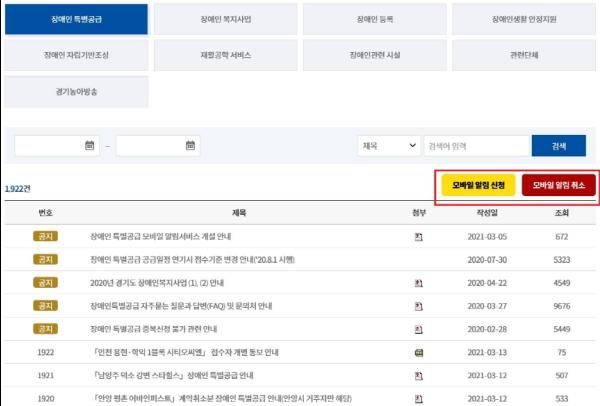Select the 장애인 특별공급 category tab

click(x=76, y=19)
